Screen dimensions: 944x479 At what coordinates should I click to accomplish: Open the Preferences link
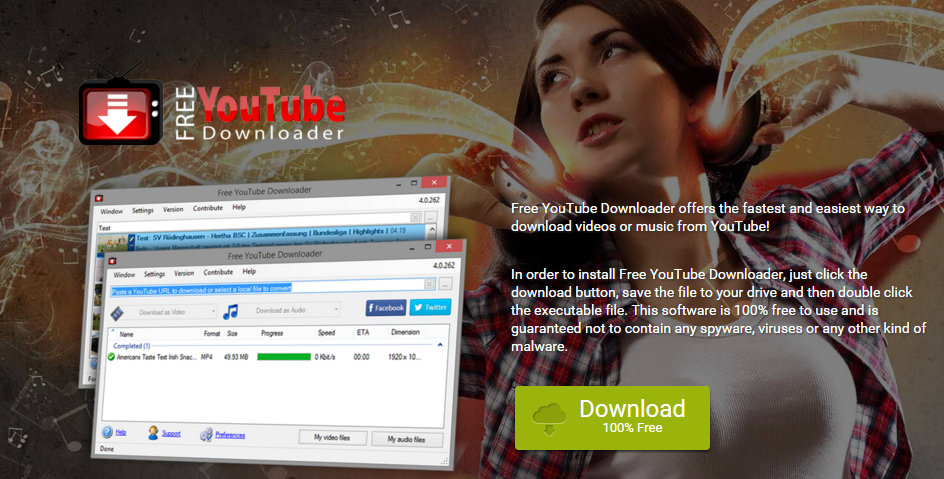click(230, 435)
